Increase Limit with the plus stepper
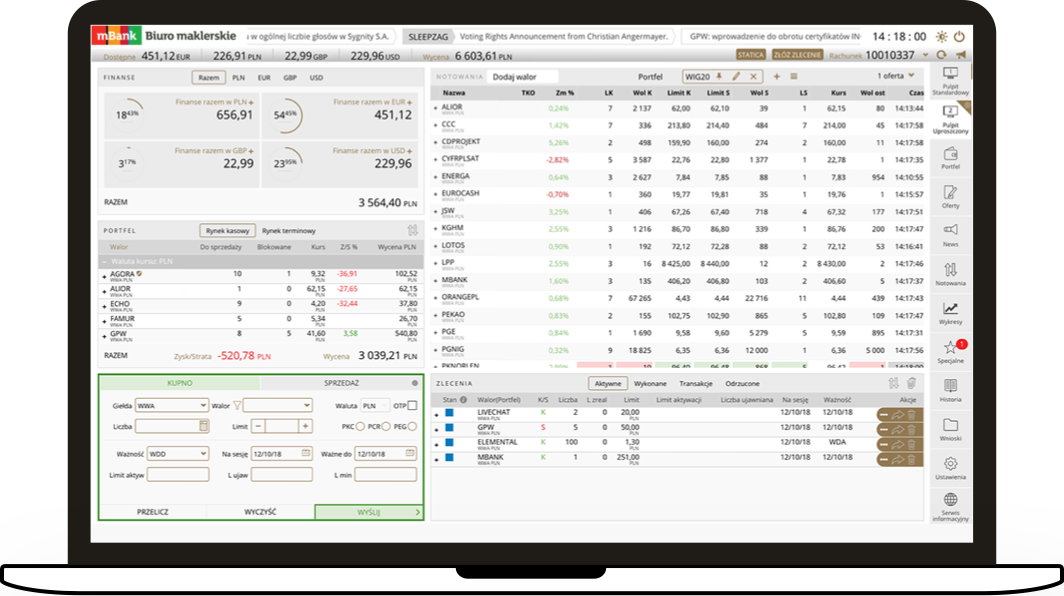The width and height of the screenshot is (1064, 596). [x=305, y=426]
